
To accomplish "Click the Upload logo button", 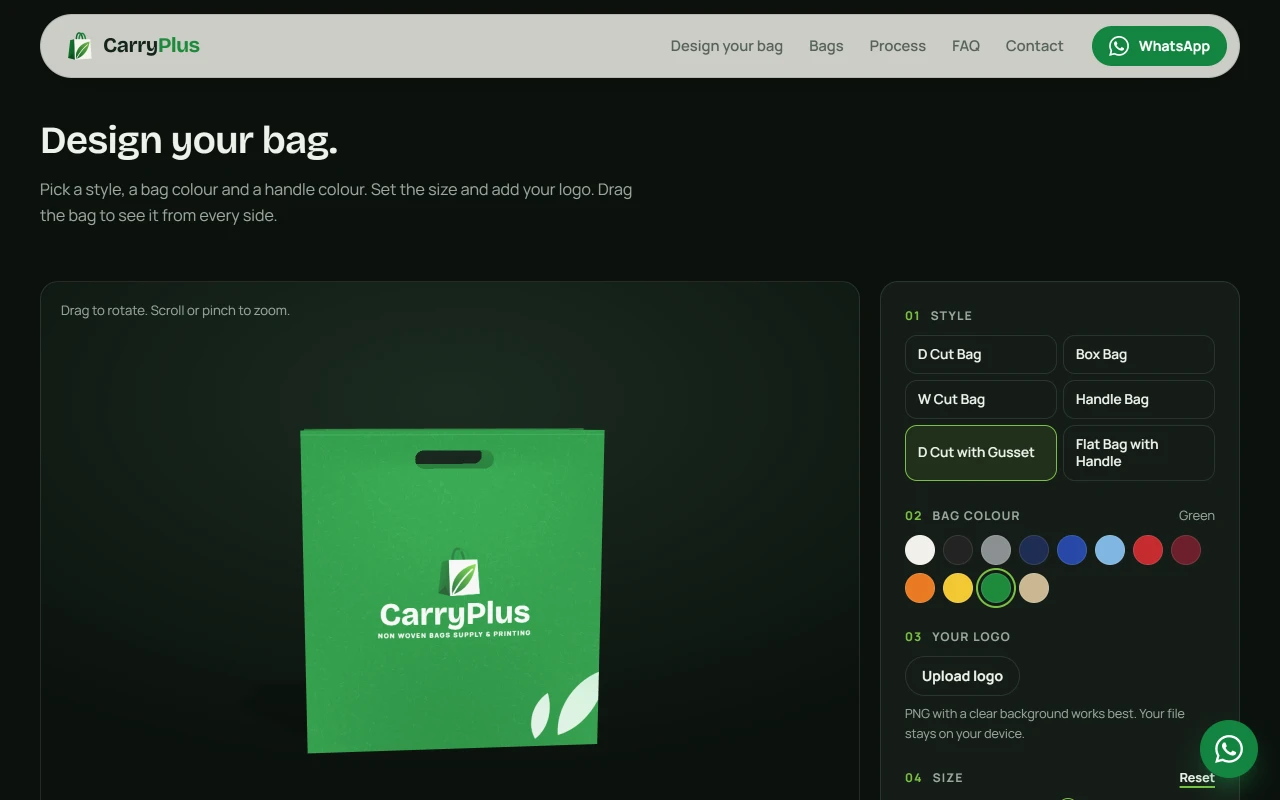I will pyautogui.click(x=962, y=676).
